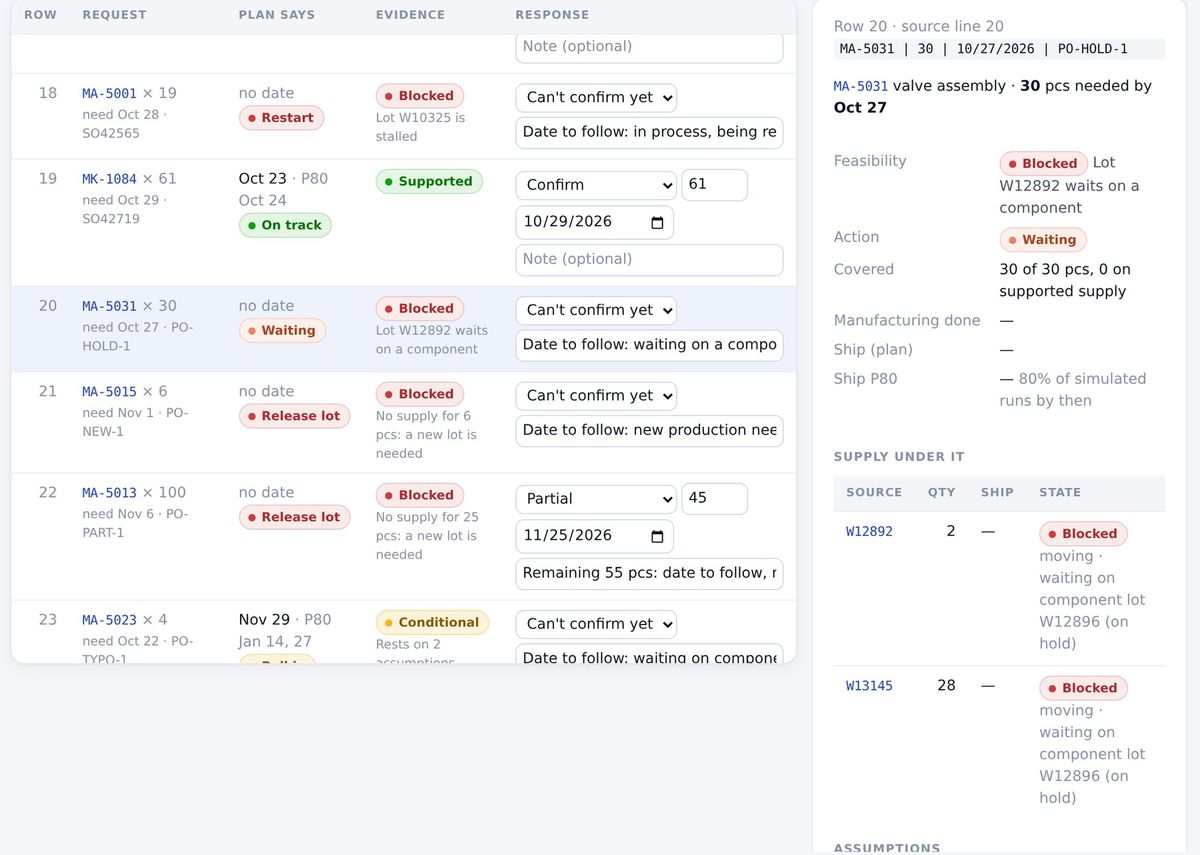Click the Blocked evidence badge in row 21
Image resolution: width=1200 pixels, height=855 pixels.
pyautogui.click(x=419, y=394)
